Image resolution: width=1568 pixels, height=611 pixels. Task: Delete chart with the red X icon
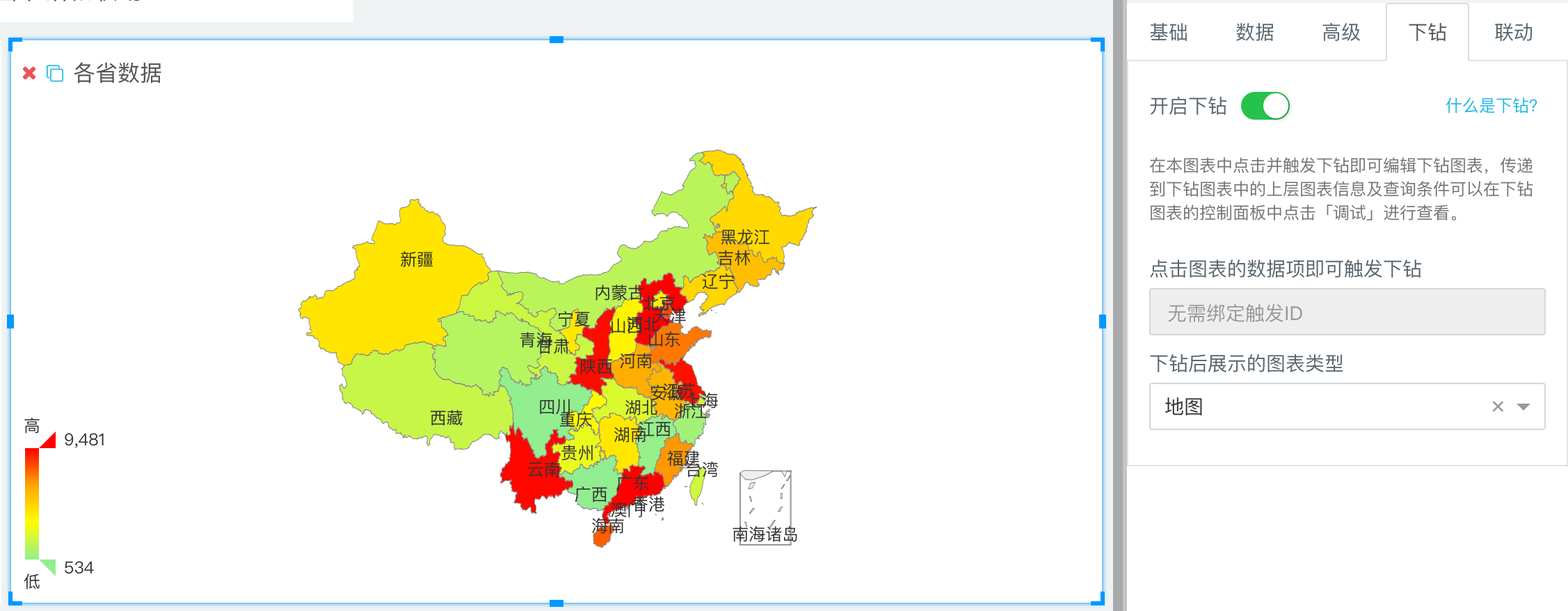29,73
